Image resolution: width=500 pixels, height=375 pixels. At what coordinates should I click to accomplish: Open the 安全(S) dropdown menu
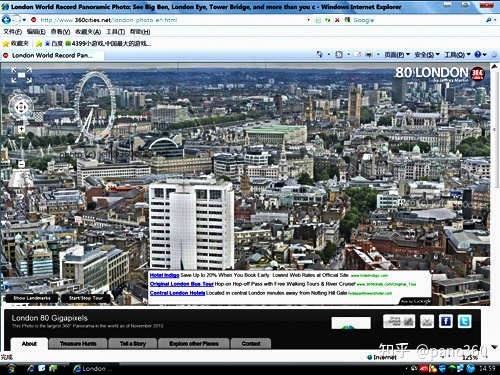click(427, 55)
